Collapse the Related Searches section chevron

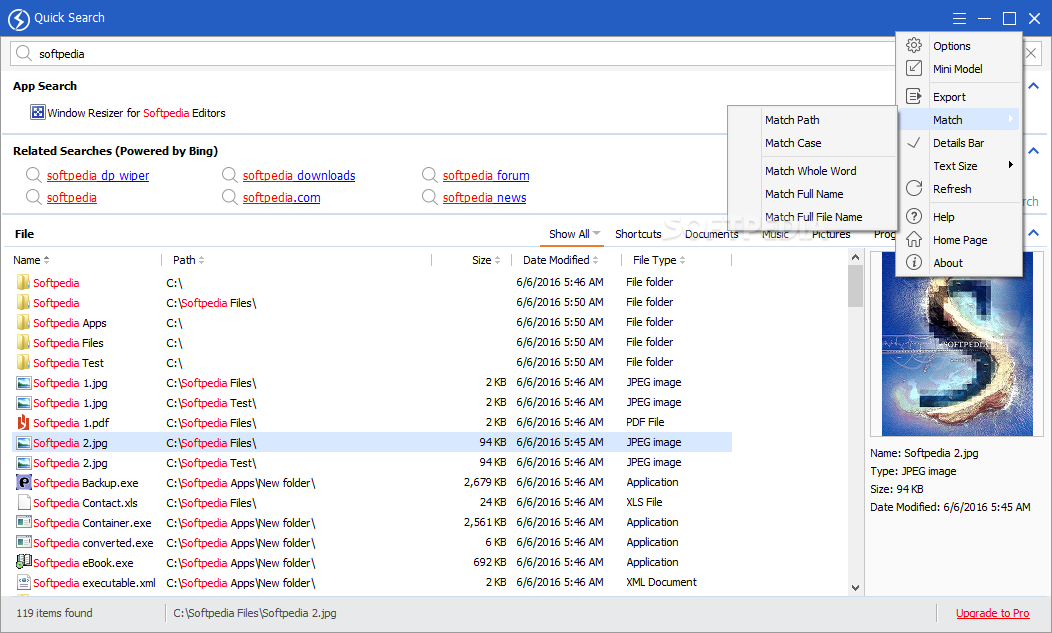[x=1034, y=150]
